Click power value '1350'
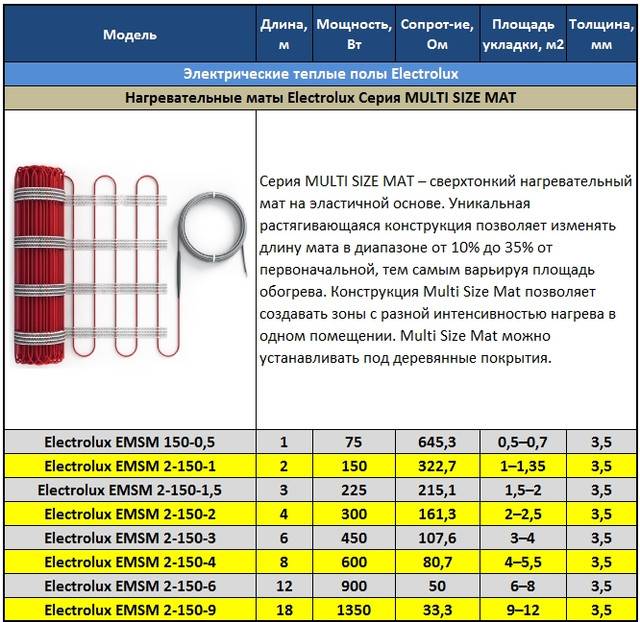Viewport: 640px width, 622px height. click(x=354, y=611)
